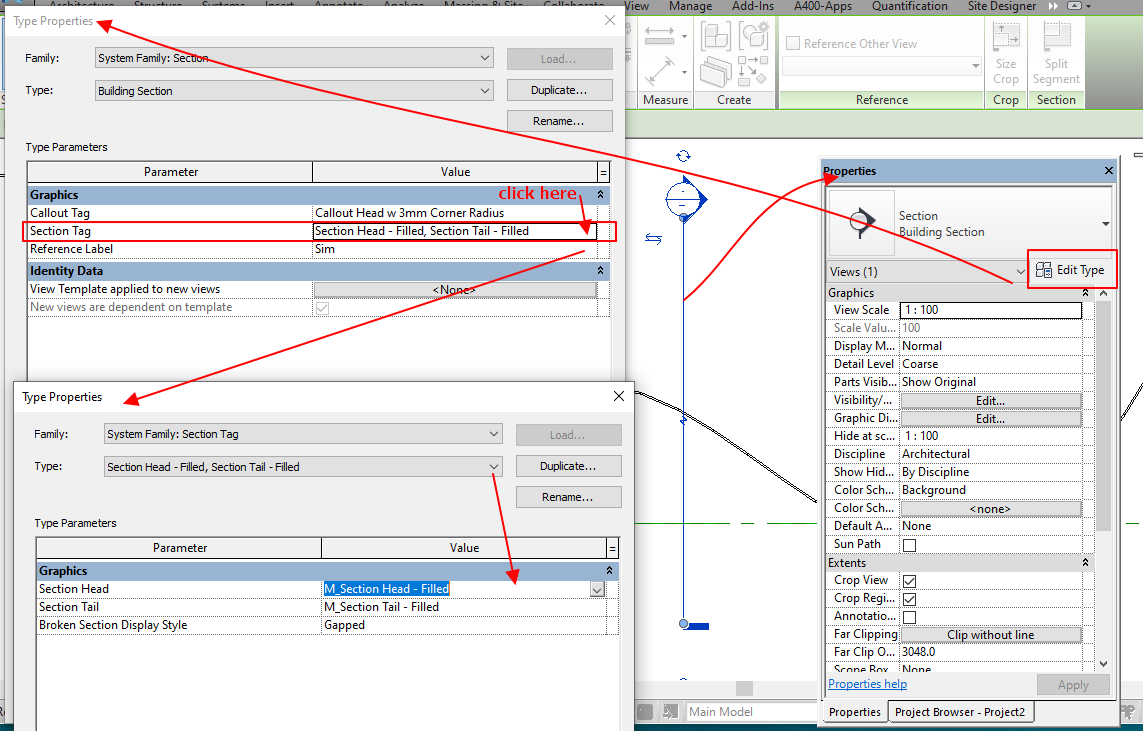Select the Split Segment tool
The image size is (1143, 731).
1056,55
